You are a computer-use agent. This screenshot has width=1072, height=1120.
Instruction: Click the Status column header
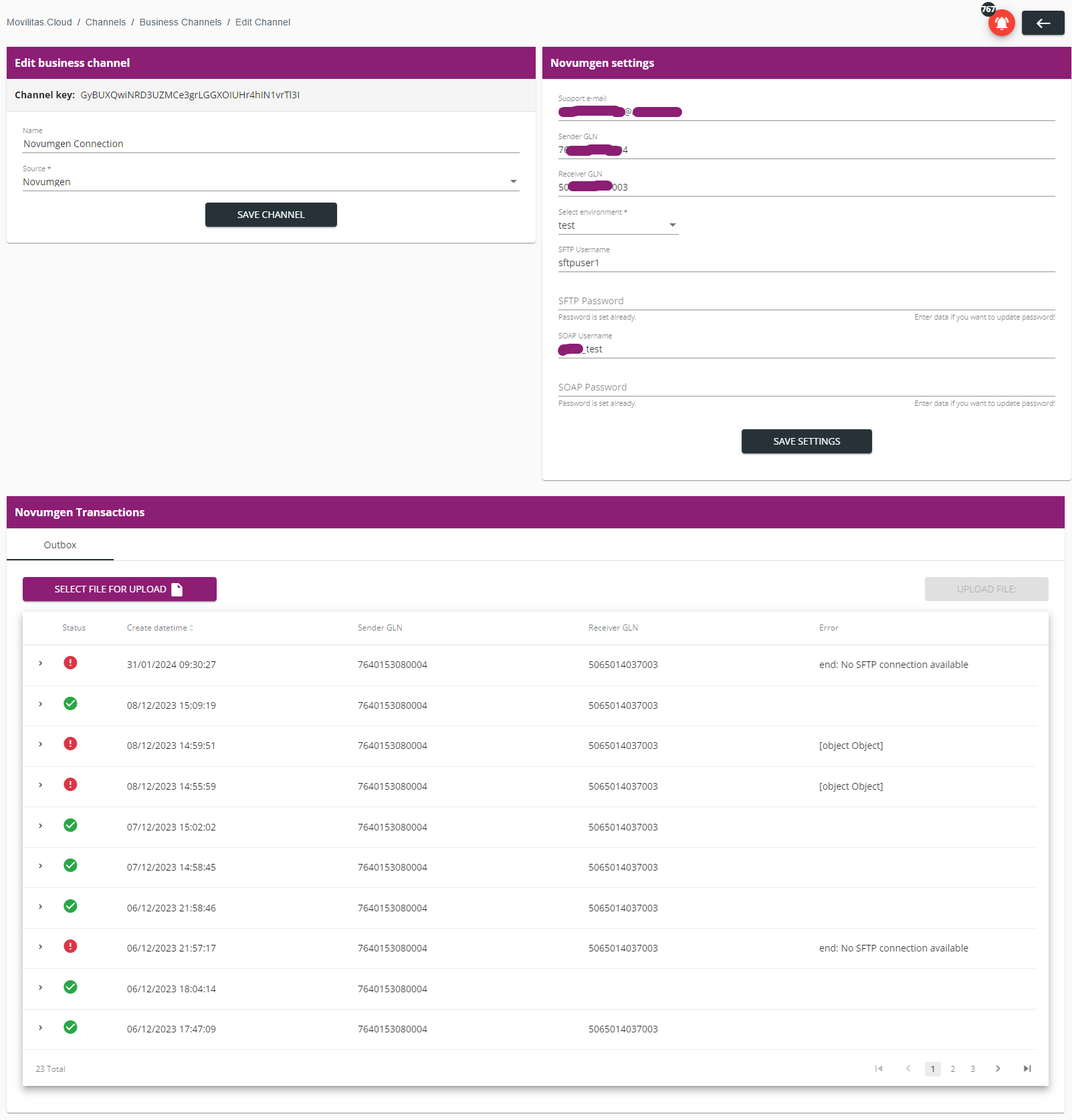point(74,628)
